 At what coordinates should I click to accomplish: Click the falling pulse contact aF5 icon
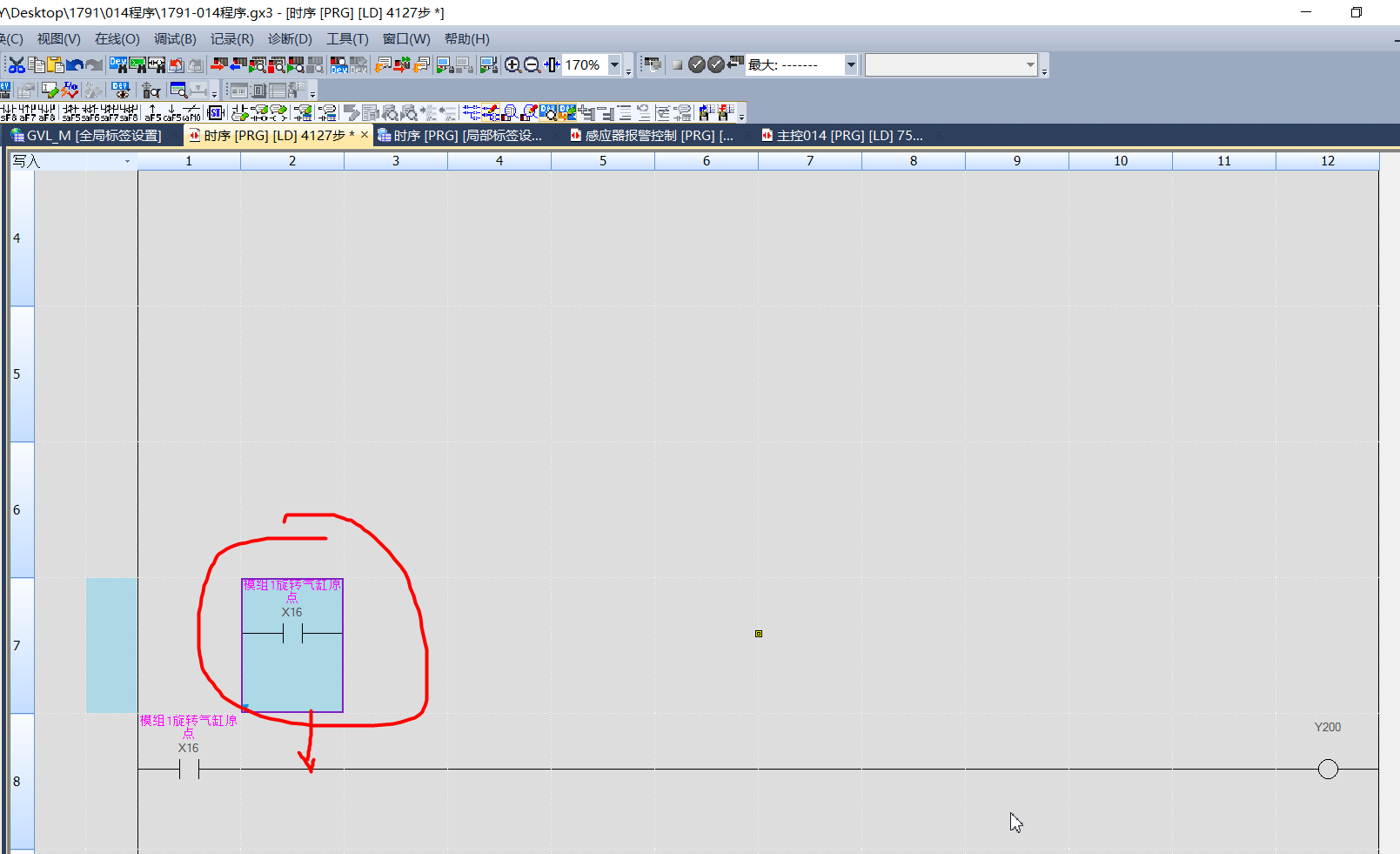tap(153, 112)
